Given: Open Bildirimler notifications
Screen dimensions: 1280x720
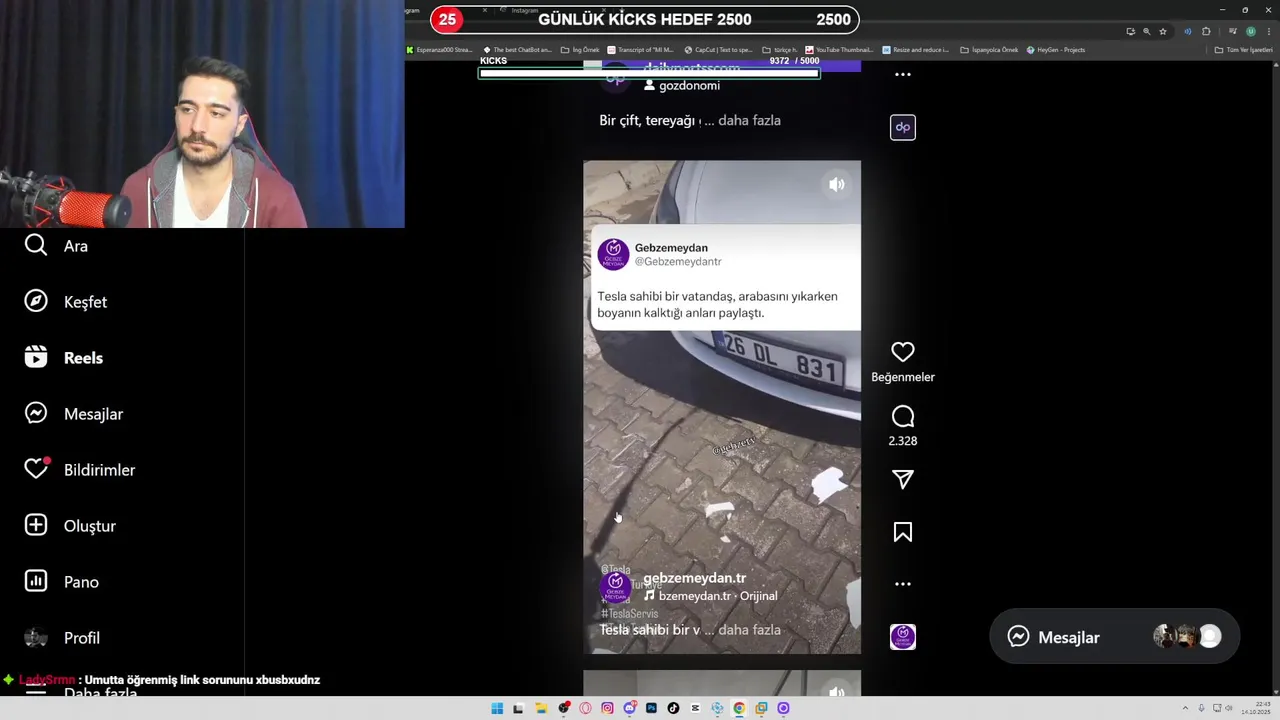Looking at the screenshot, I should coord(80,470).
